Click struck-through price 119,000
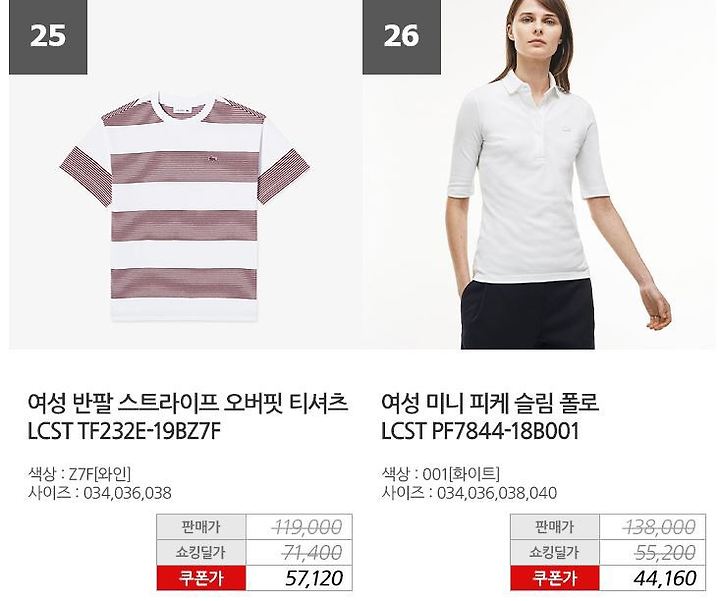The height and width of the screenshot is (601, 720). [x=307, y=527]
